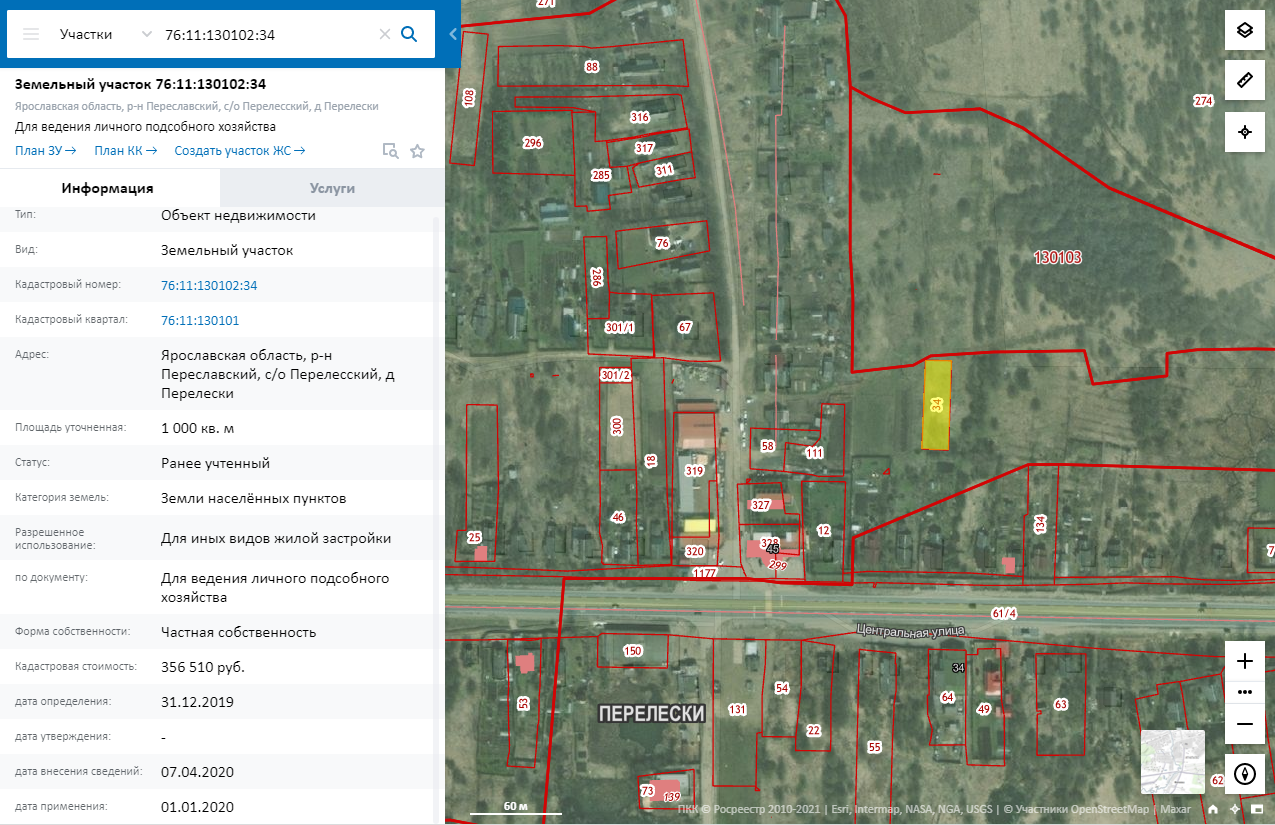Collapse the left info panel with chevron
This screenshot has height=825, width=1275.
453,34
